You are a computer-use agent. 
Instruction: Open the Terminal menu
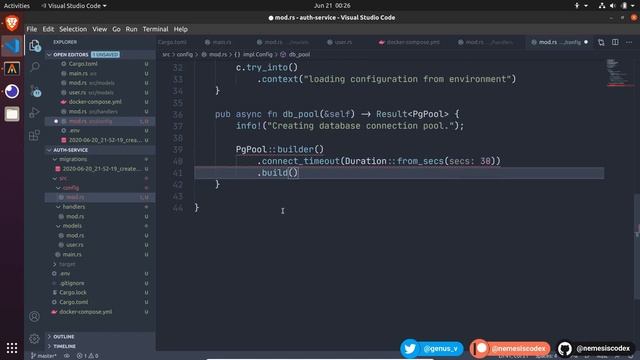tap(156, 29)
